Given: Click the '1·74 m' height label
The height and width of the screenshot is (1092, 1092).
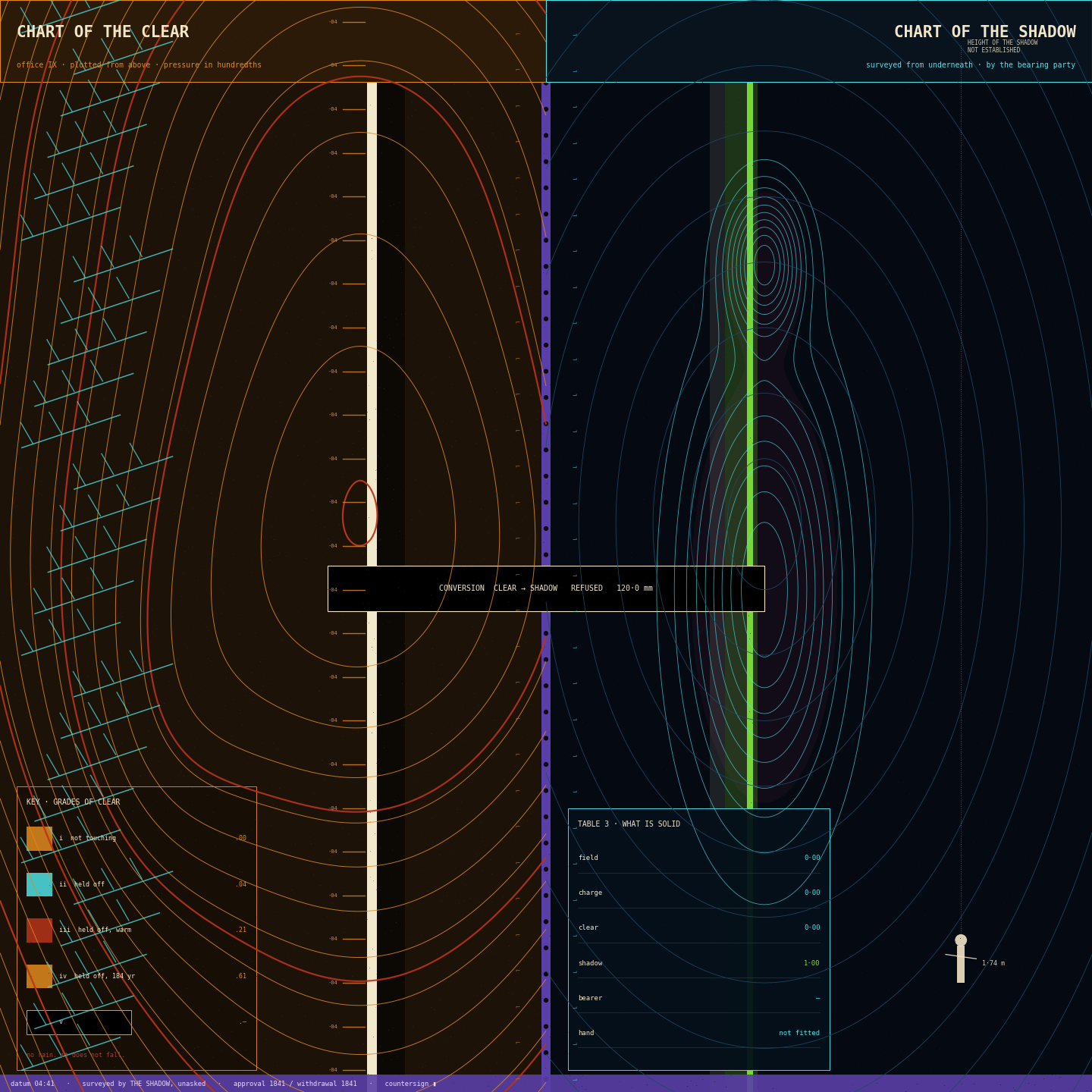Looking at the screenshot, I should (993, 963).
